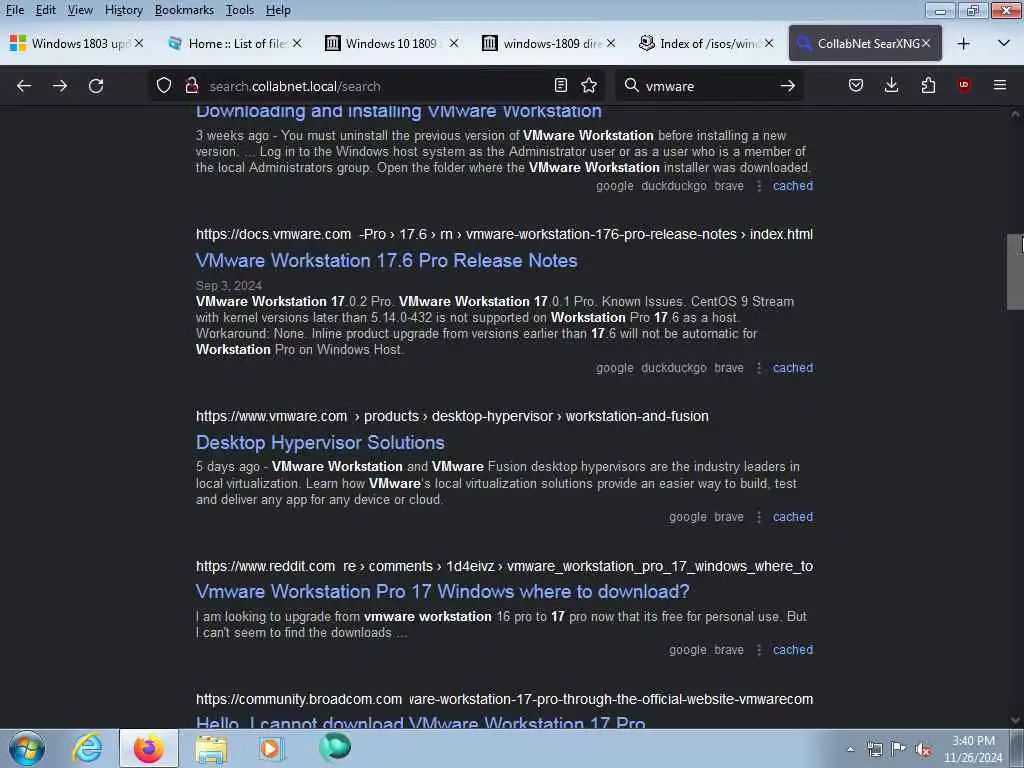List all tabs dropdown arrow

(1004, 44)
